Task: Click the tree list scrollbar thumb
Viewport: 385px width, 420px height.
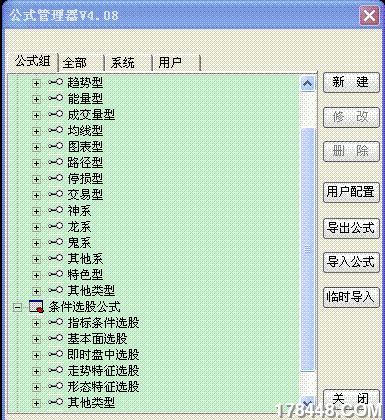Action: (x=307, y=249)
